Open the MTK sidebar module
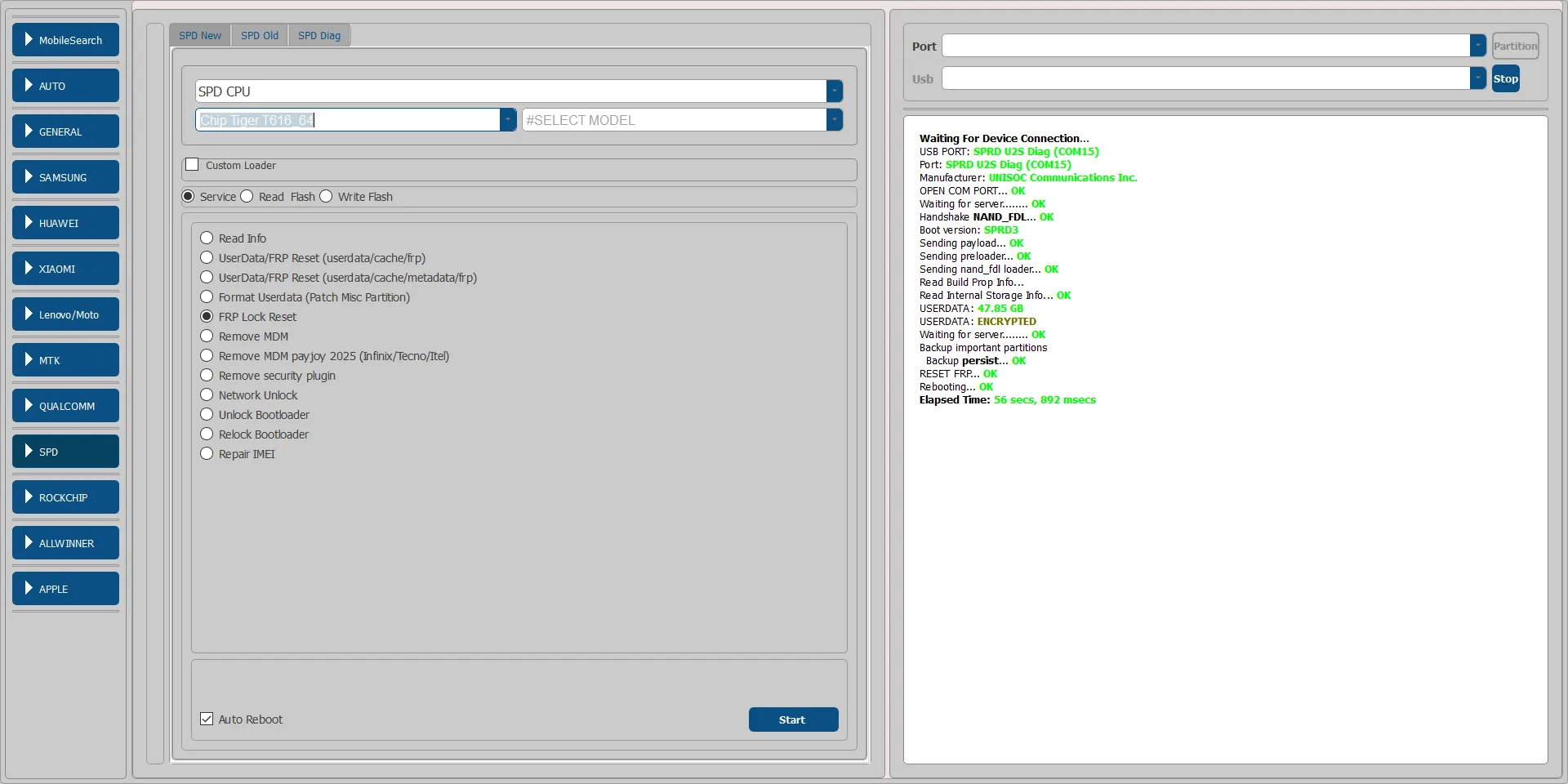Screen dimensions: 1568x784 point(65,360)
